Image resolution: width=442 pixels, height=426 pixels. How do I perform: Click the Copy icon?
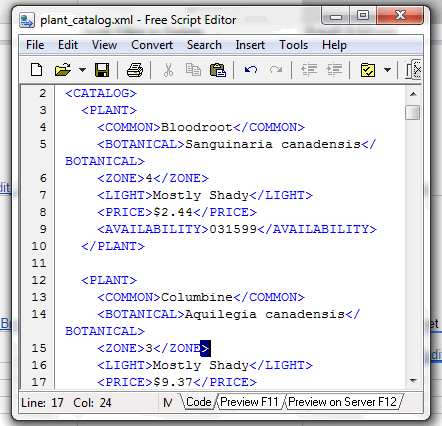tap(193, 70)
